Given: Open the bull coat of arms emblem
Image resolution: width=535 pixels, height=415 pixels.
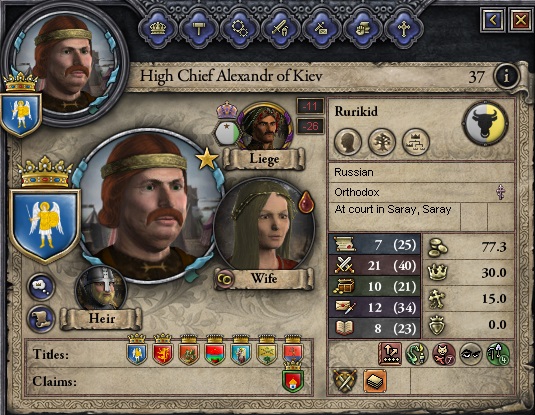Looking at the screenshot, I should coord(485,123).
